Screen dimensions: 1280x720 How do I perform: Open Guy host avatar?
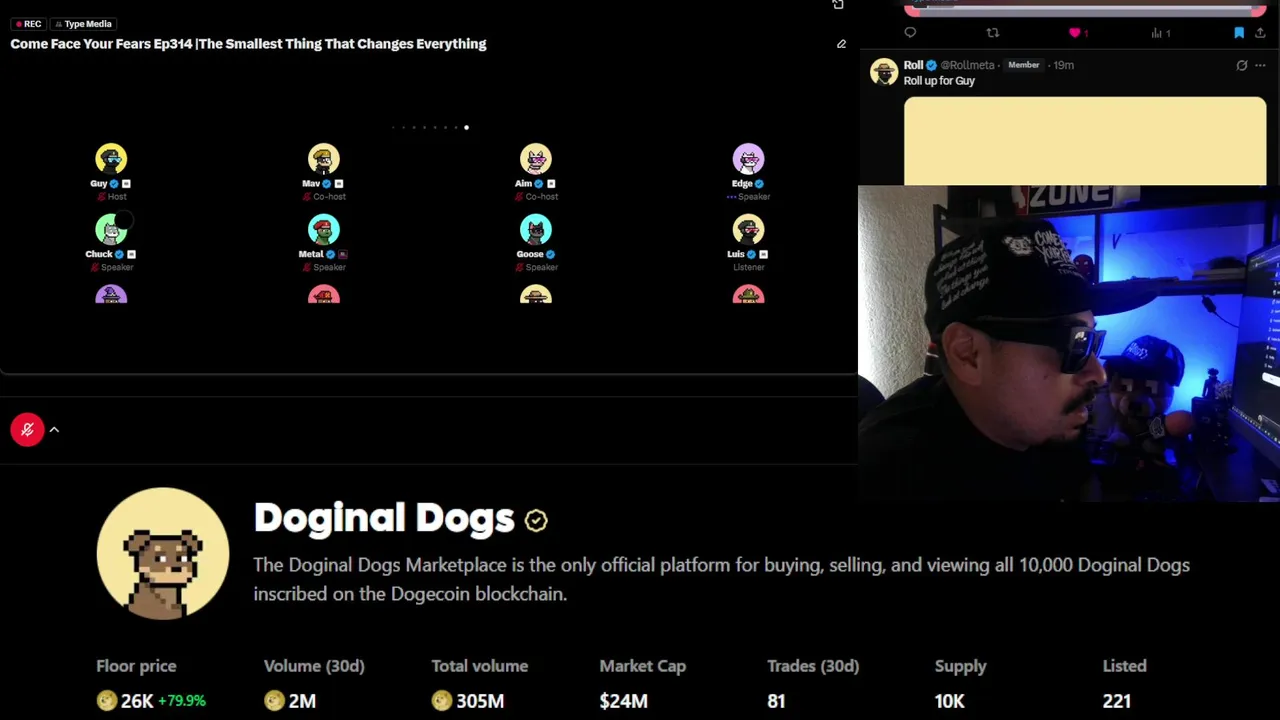pyautogui.click(x=111, y=159)
